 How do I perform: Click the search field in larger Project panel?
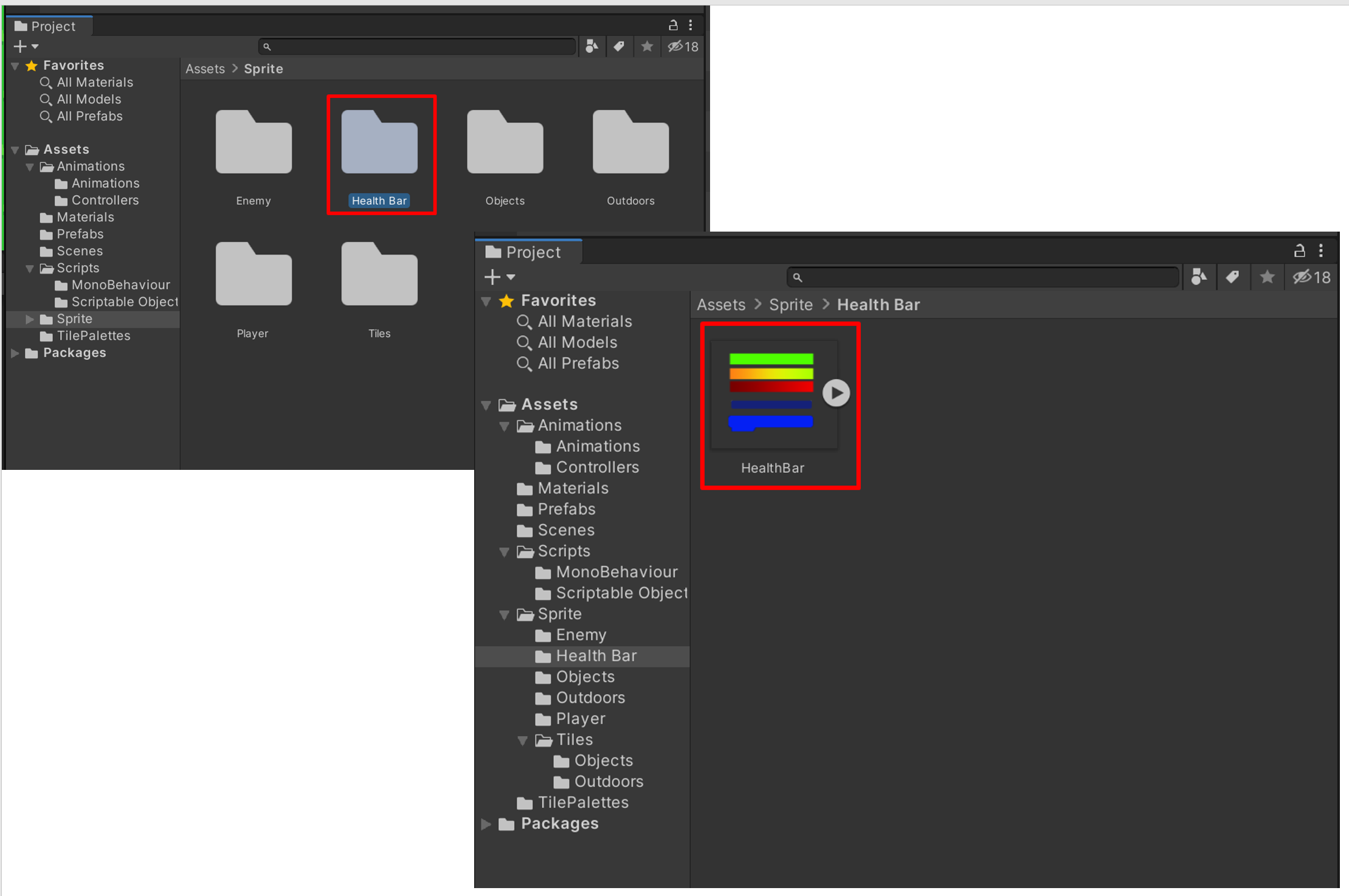click(x=983, y=277)
